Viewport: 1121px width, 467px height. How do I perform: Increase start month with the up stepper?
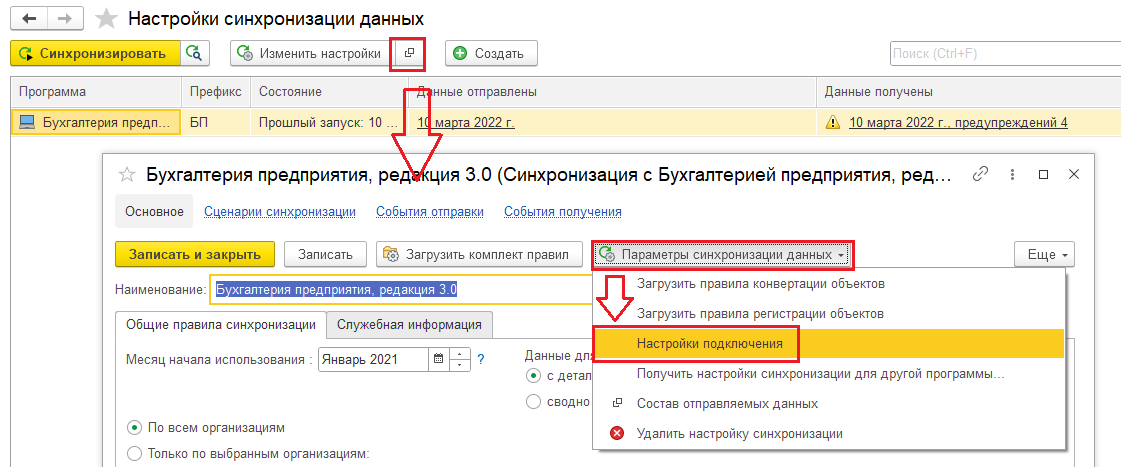click(460, 353)
